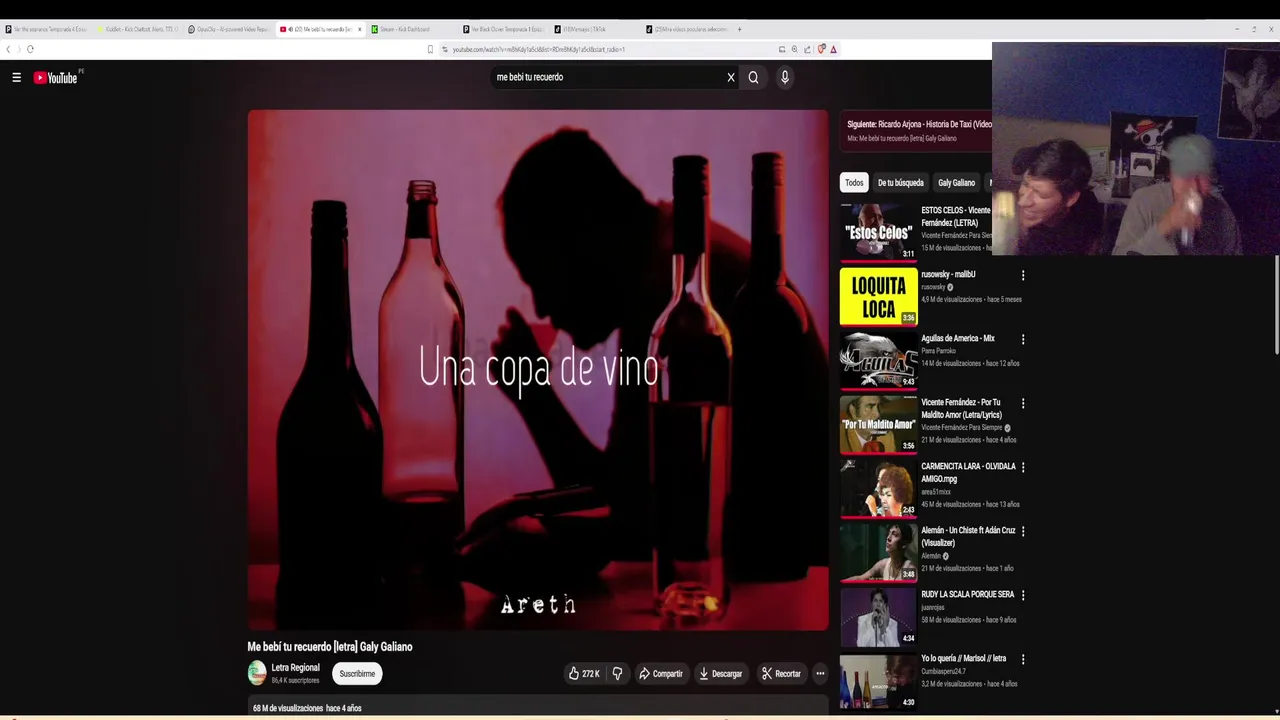Click title 'RUDY LA SCALA PORQUE SERA'
The width and height of the screenshot is (1280, 720).
(x=967, y=594)
